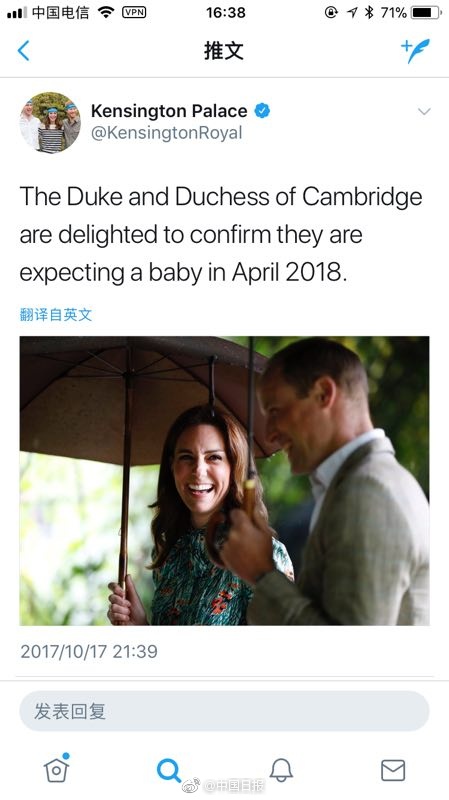
Task: Click the 2017/10/17 21:39 timestamp
Action: click(89, 652)
